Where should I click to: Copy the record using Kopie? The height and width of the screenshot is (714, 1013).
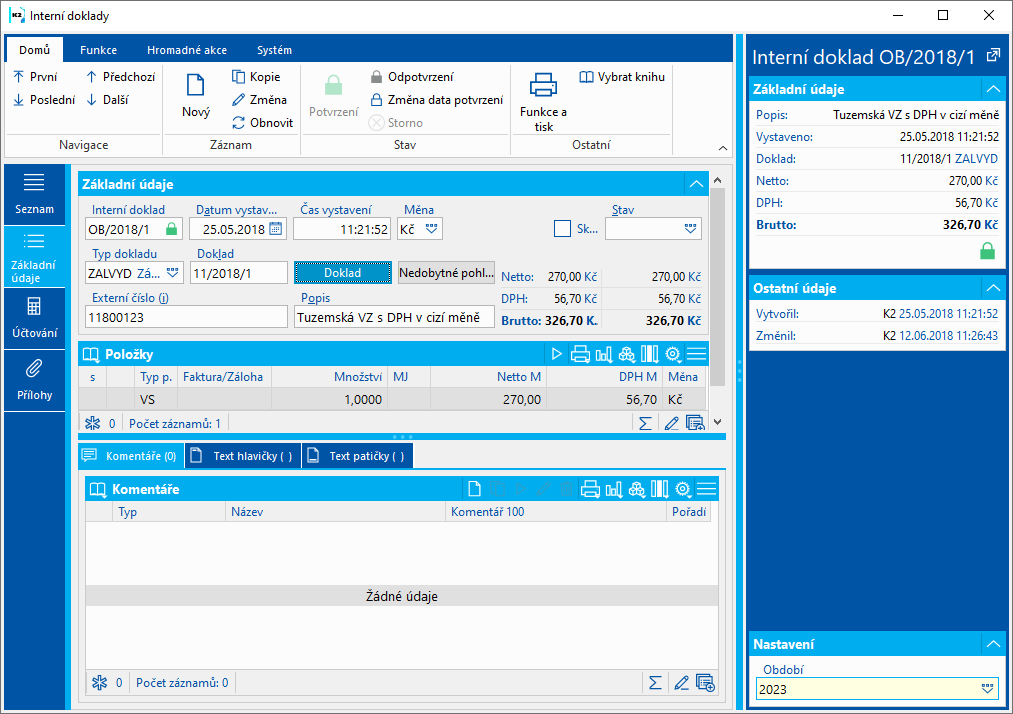click(x=256, y=77)
